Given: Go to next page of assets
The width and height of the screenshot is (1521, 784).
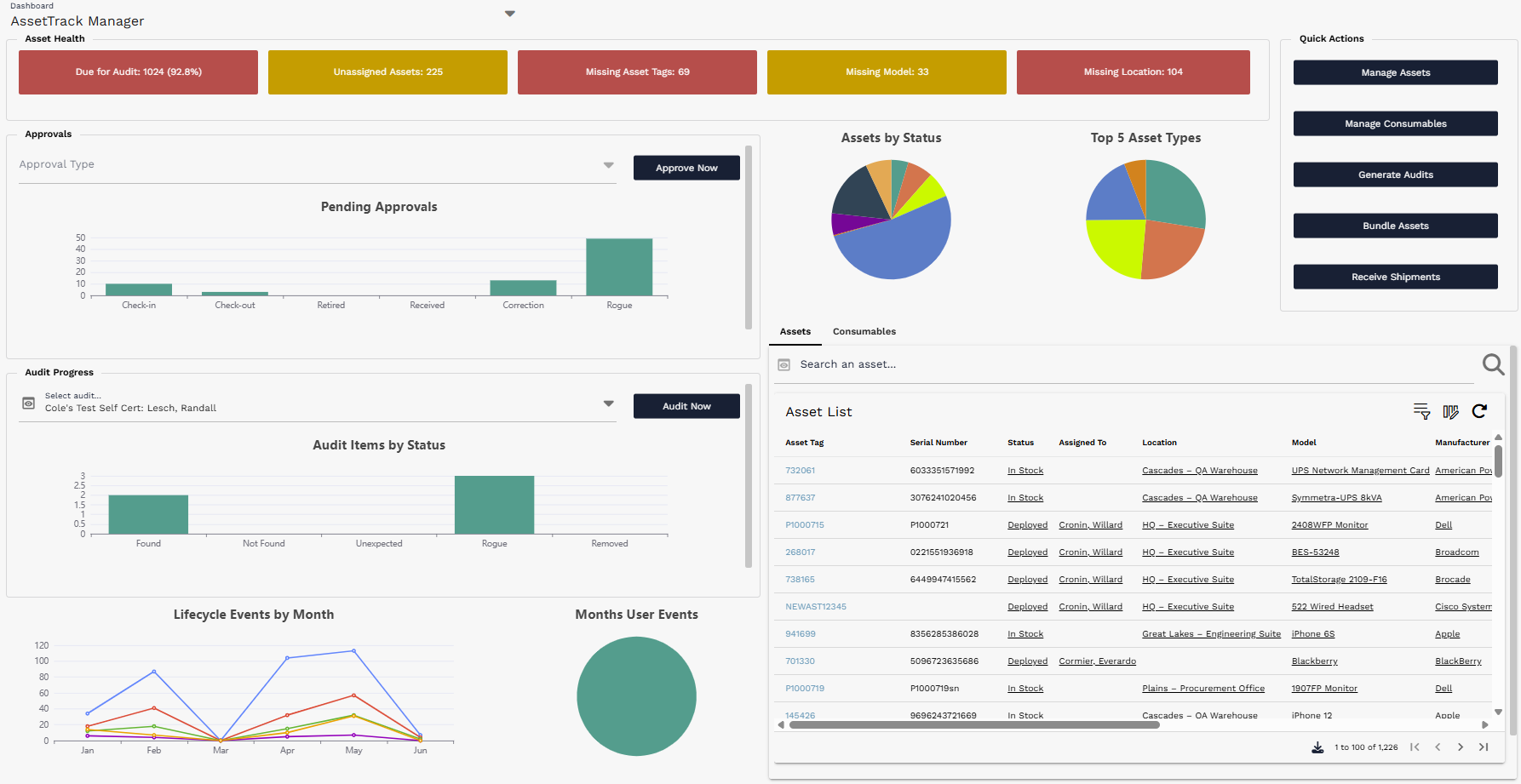Looking at the screenshot, I should click(x=1461, y=747).
